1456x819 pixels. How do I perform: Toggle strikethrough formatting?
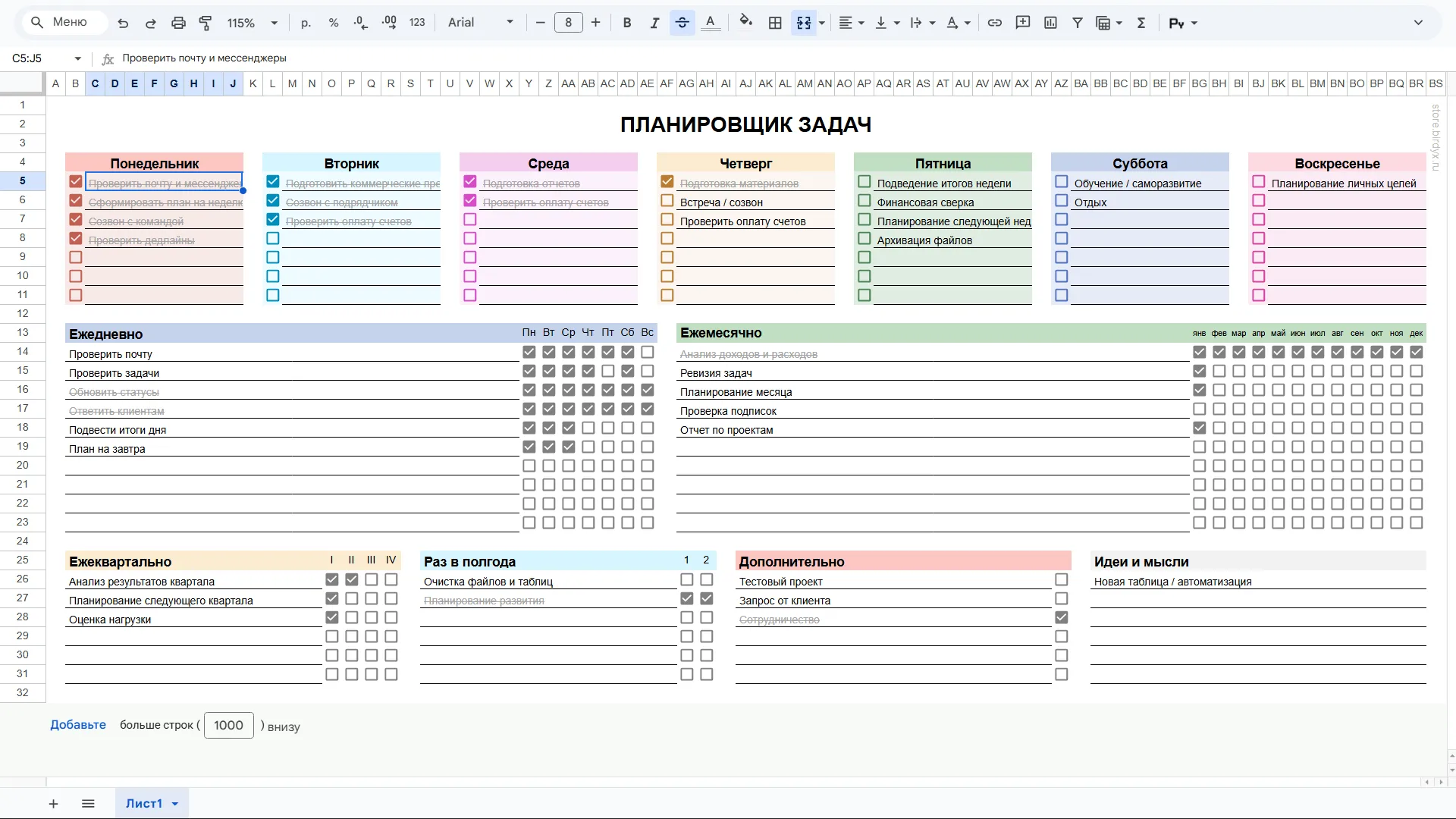pyautogui.click(x=682, y=23)
